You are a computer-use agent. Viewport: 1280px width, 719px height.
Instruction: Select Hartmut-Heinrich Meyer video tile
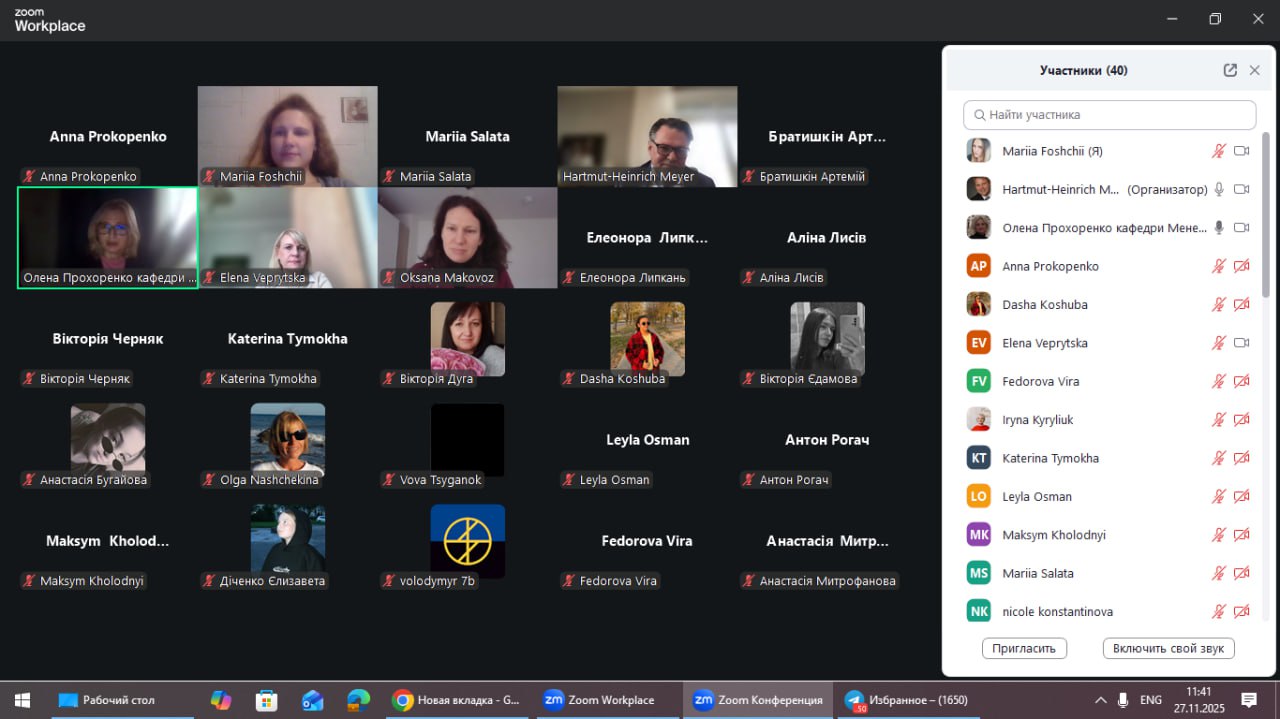pos(647,136)
